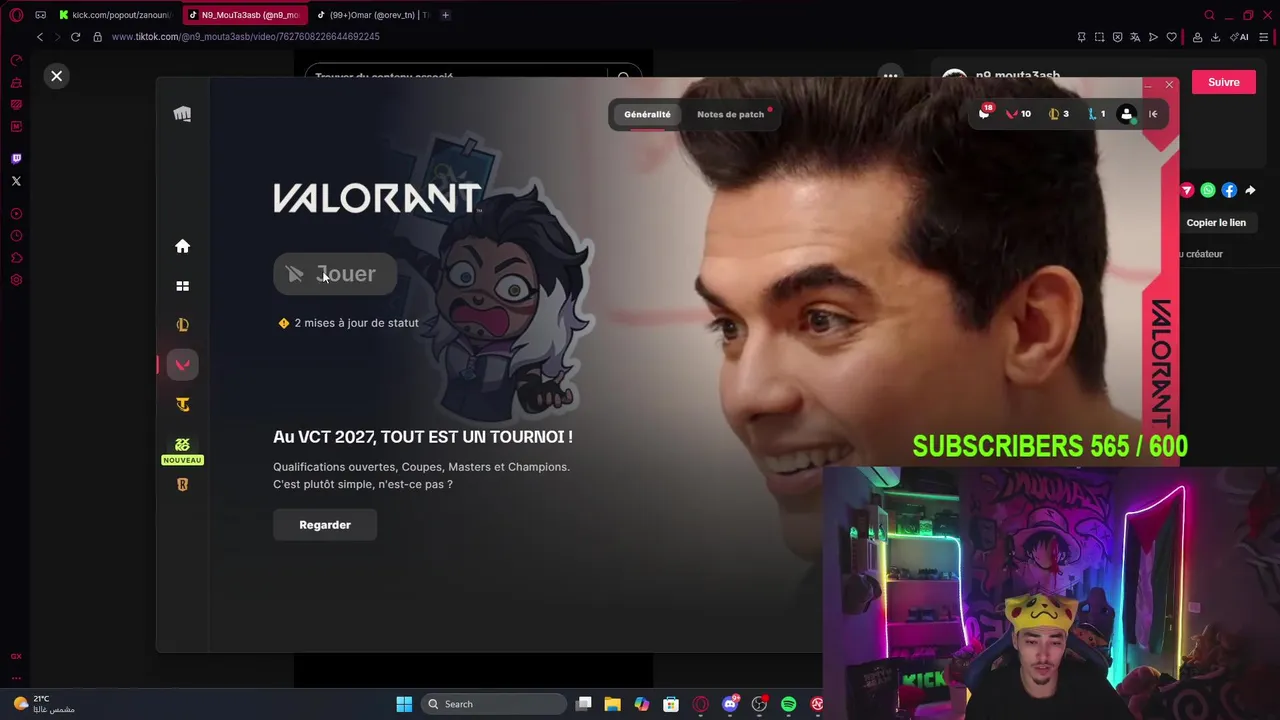Share the video to WhatsApp

click(1208, 190)
